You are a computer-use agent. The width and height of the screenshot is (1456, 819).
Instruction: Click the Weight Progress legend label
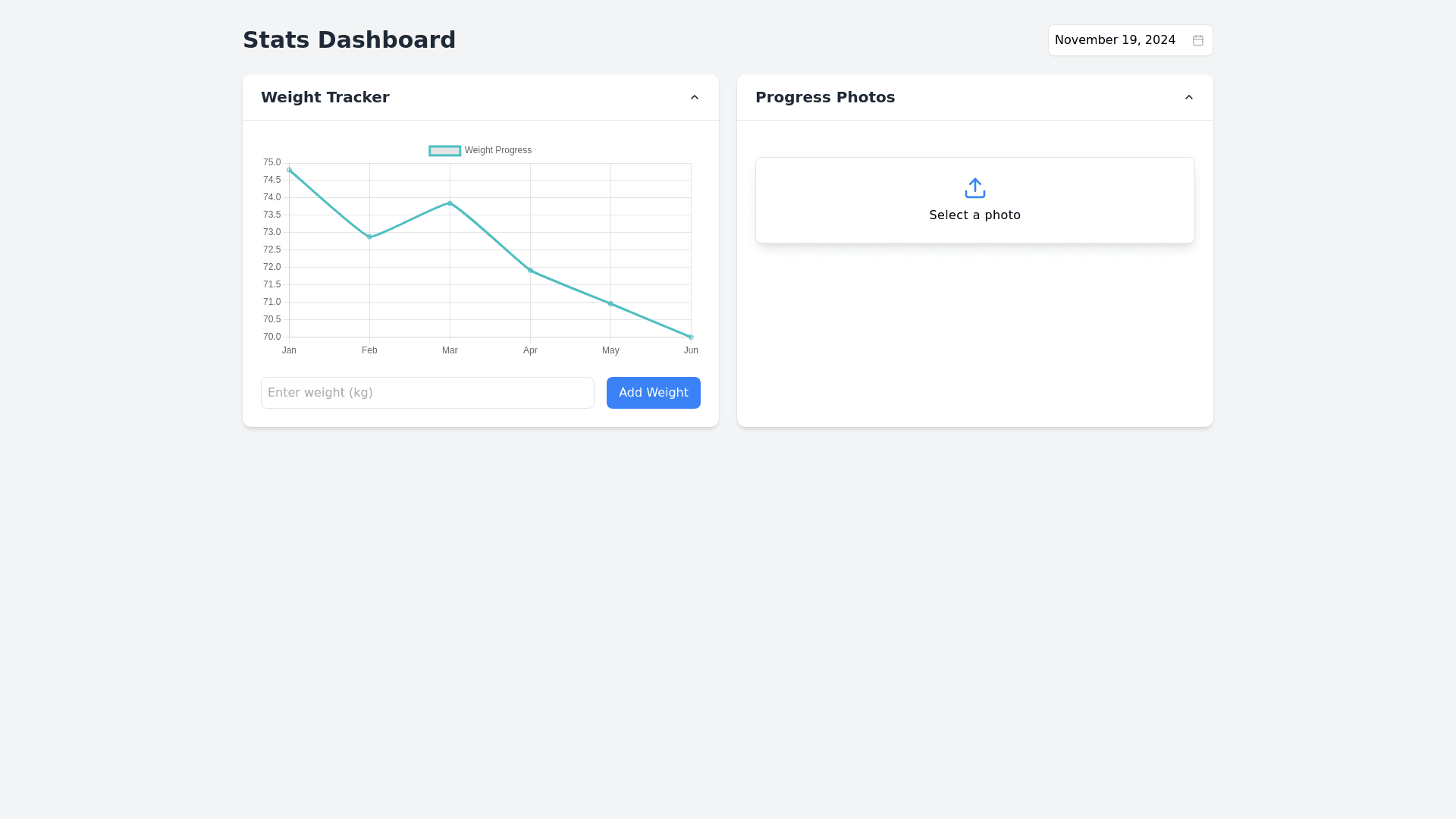tap(497, 151)
